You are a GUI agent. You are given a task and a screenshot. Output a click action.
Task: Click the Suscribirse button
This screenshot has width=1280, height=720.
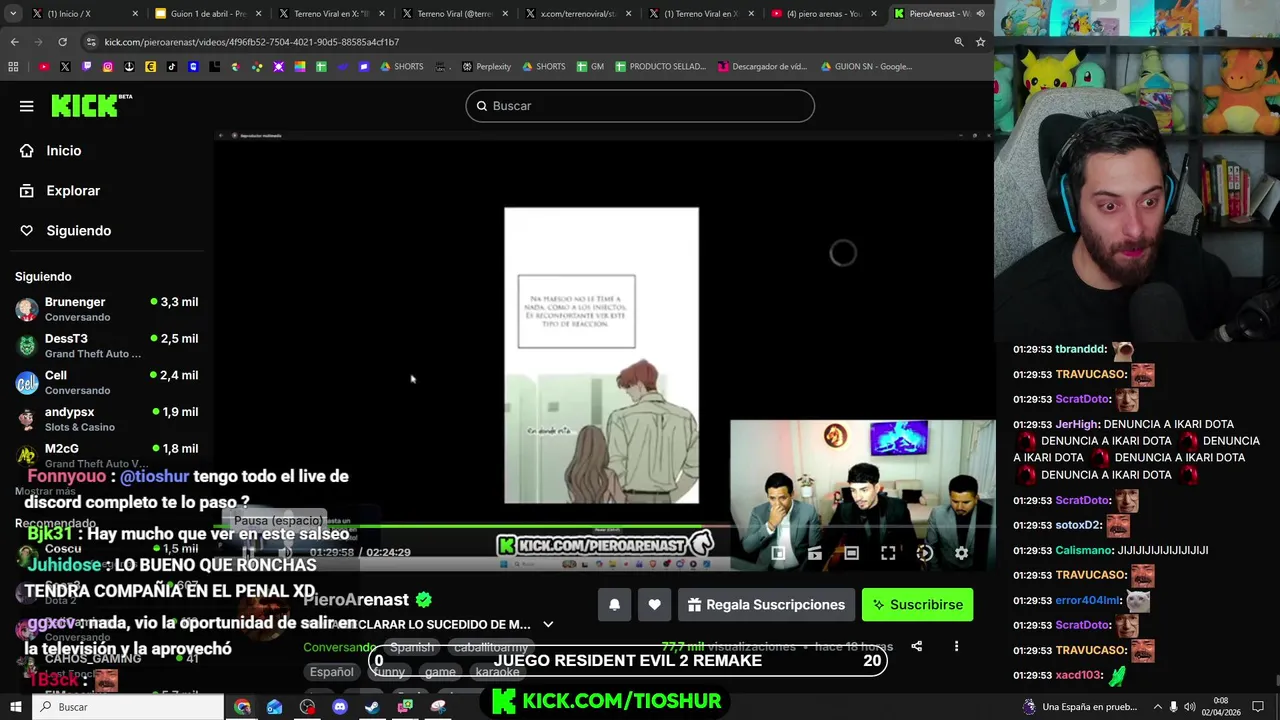point(917,605)
